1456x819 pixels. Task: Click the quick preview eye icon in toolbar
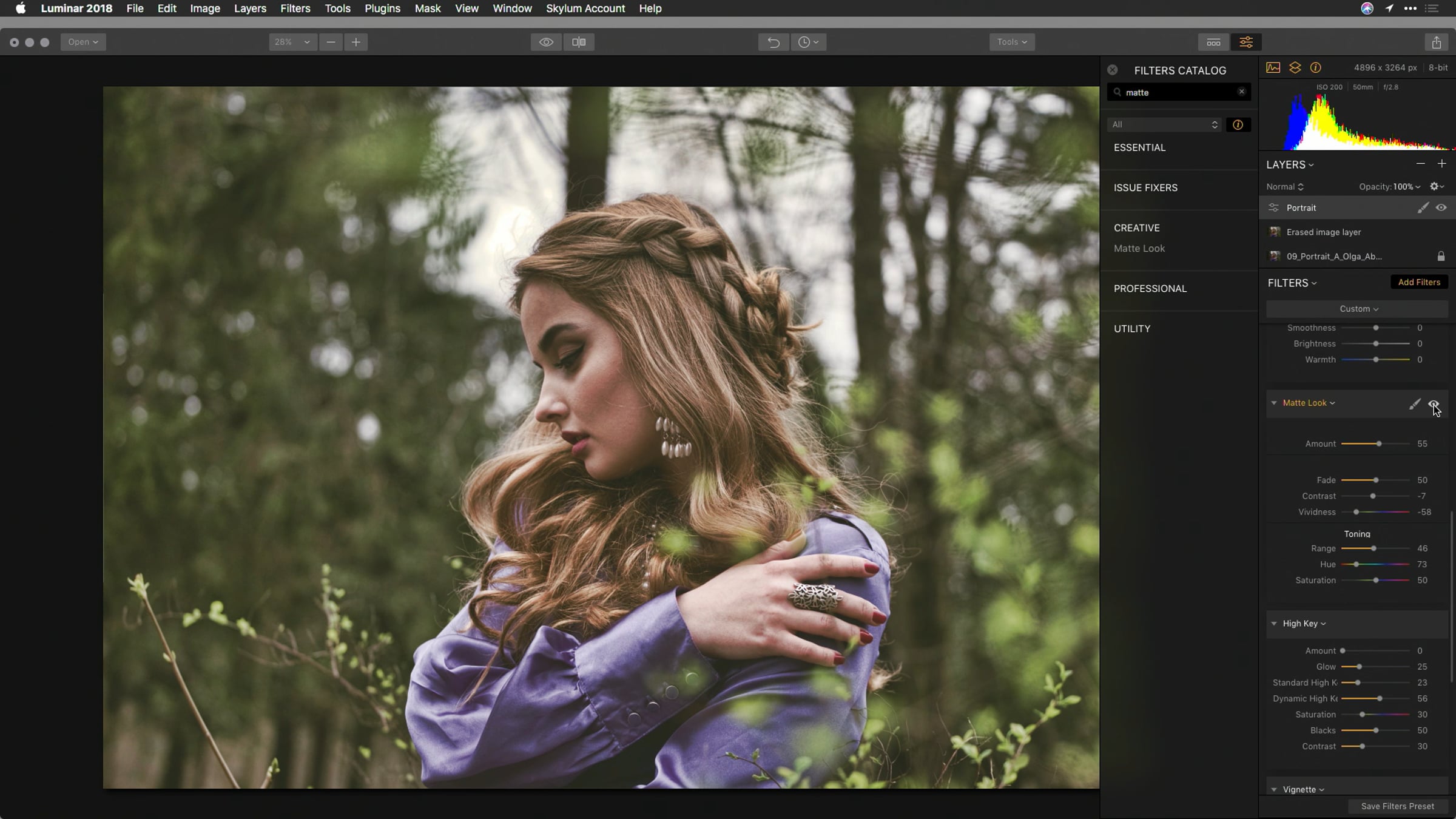tap(546, 42)
